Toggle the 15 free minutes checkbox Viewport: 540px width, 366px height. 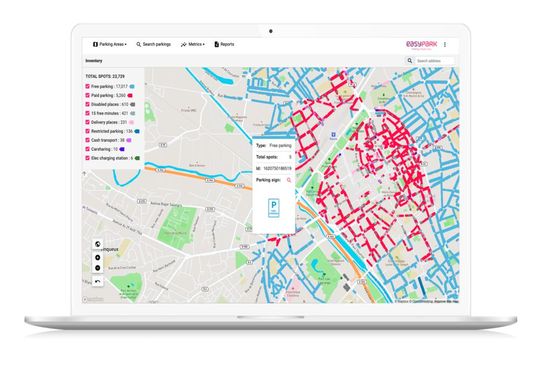(x=87, y=113)
